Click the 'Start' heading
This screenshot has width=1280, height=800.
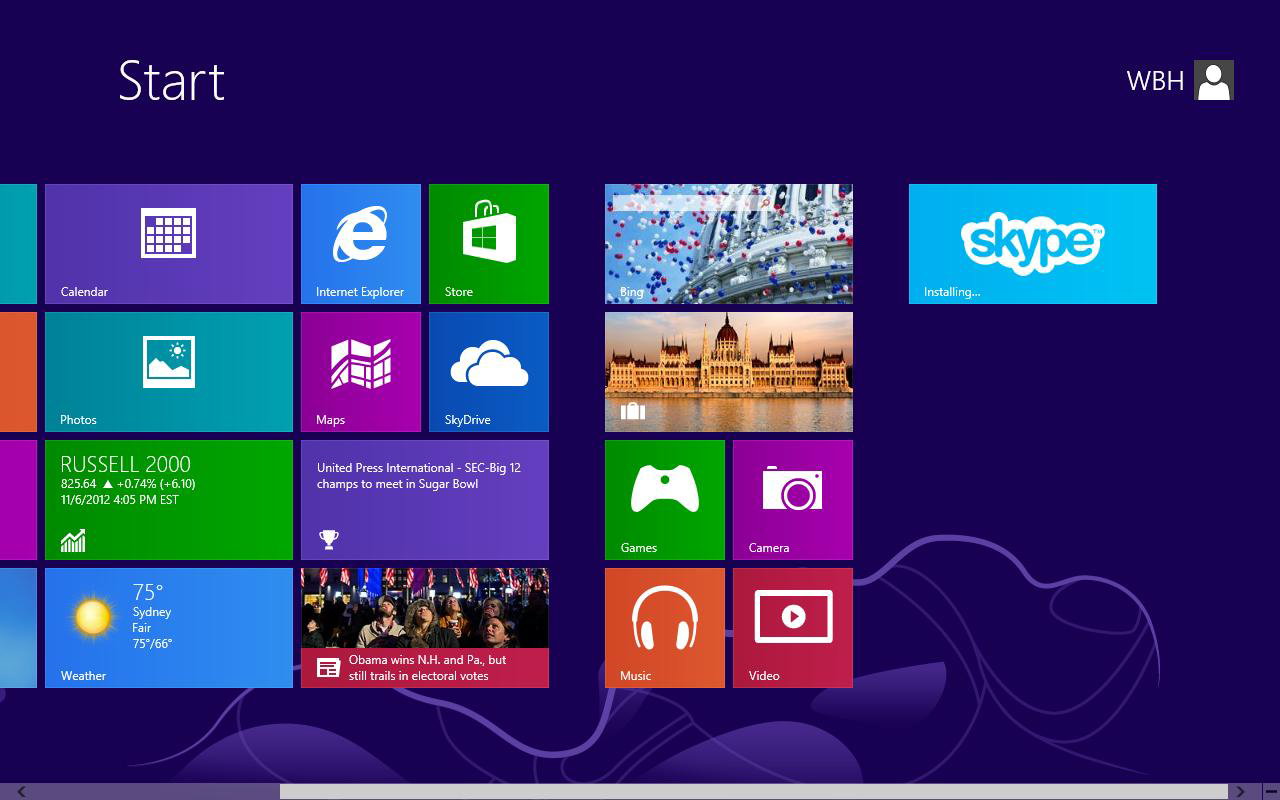[171, 80]
